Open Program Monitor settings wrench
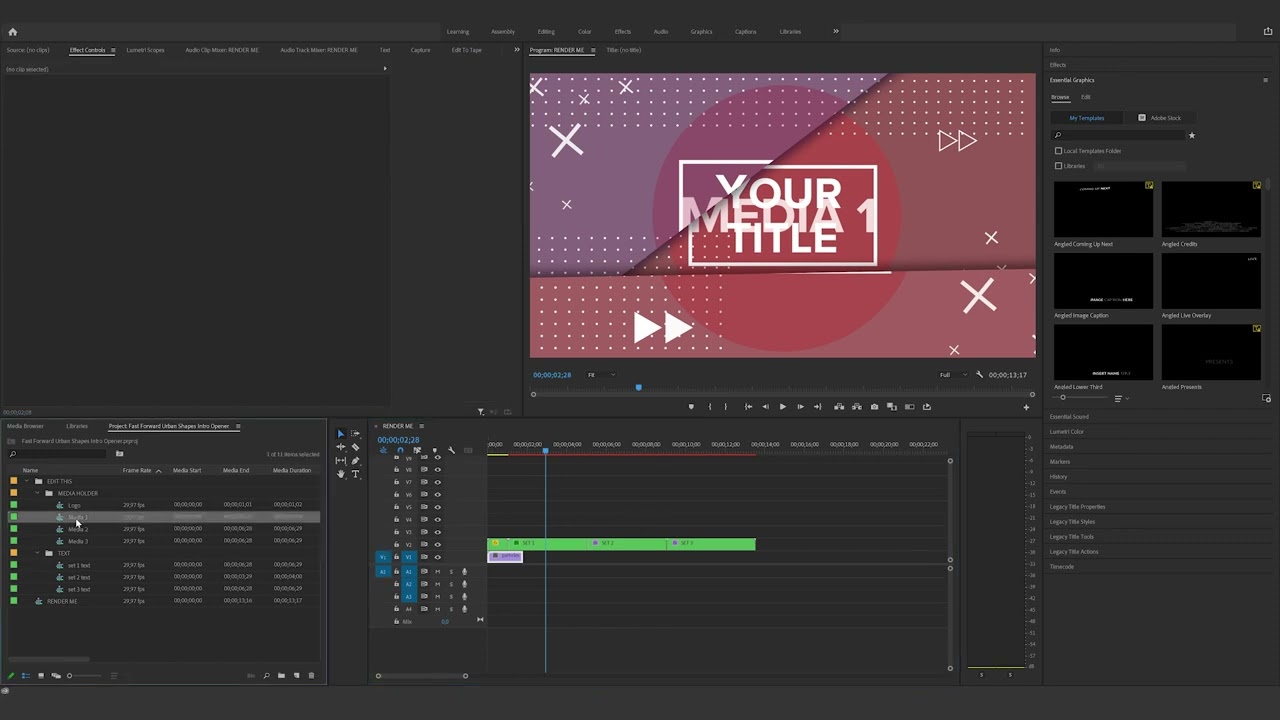Screen dimensions: 1280x720 980,375
